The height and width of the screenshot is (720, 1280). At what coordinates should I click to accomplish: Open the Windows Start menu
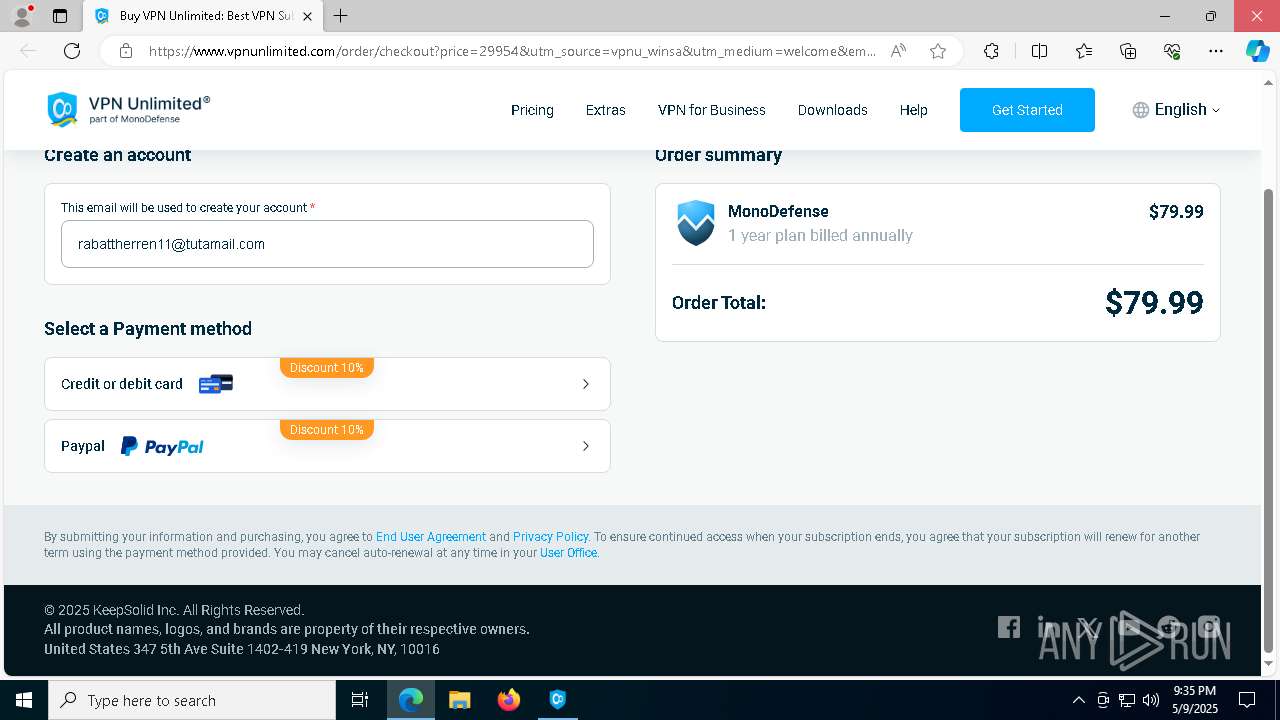click(x=23, y=700)
